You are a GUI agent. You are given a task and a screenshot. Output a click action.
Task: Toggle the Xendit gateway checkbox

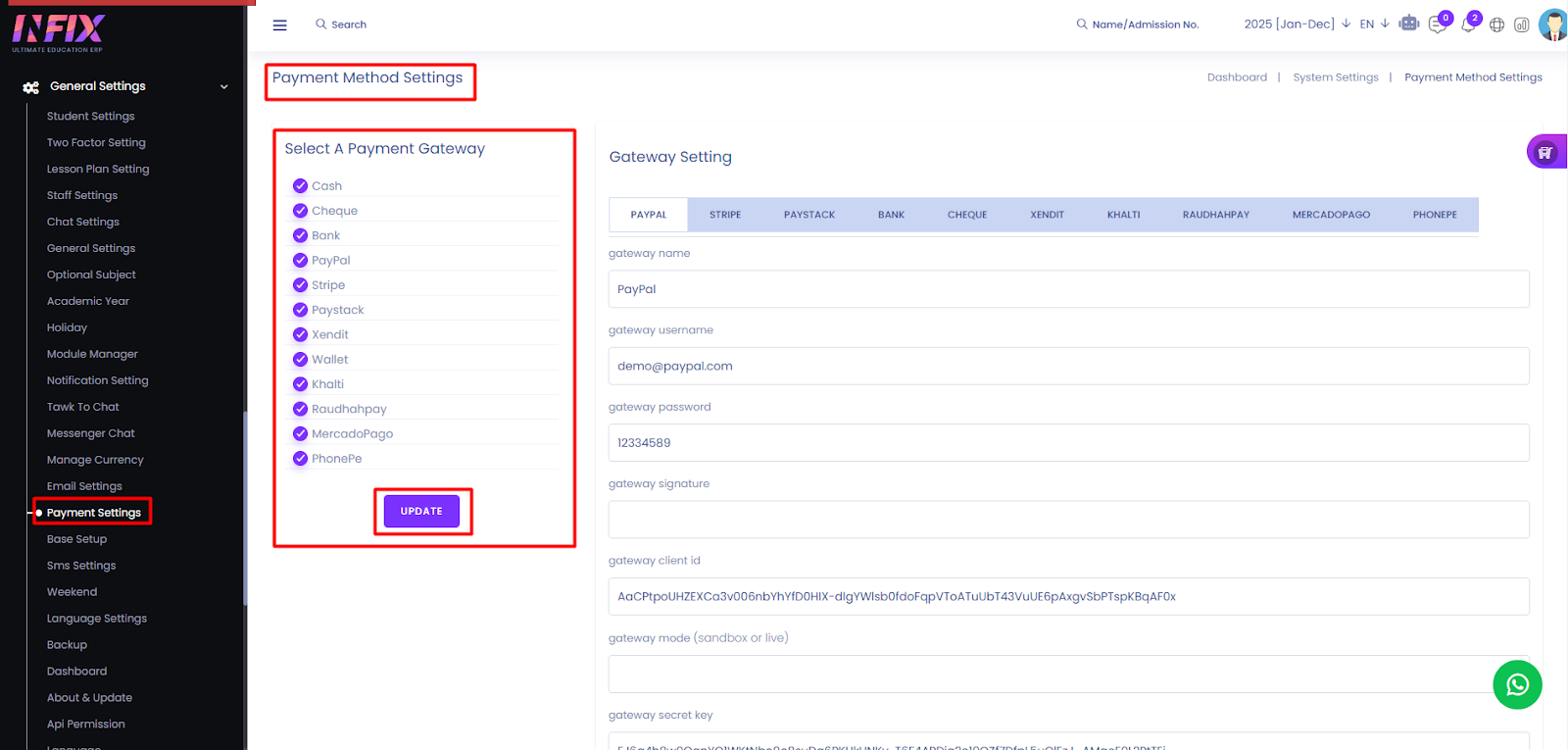click(300, 334)
